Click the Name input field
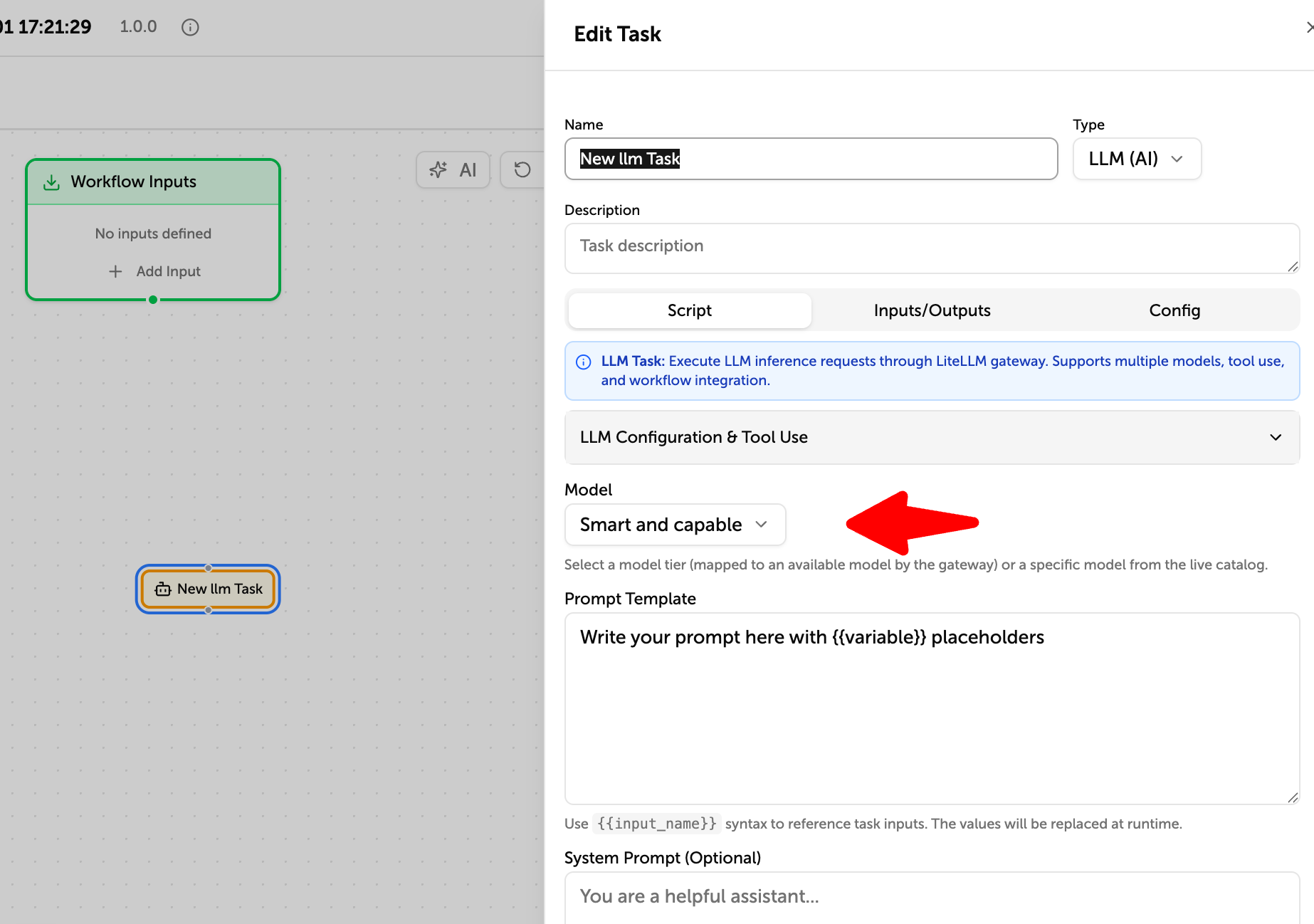This screenshot has width=1314, height=924. 811,159
